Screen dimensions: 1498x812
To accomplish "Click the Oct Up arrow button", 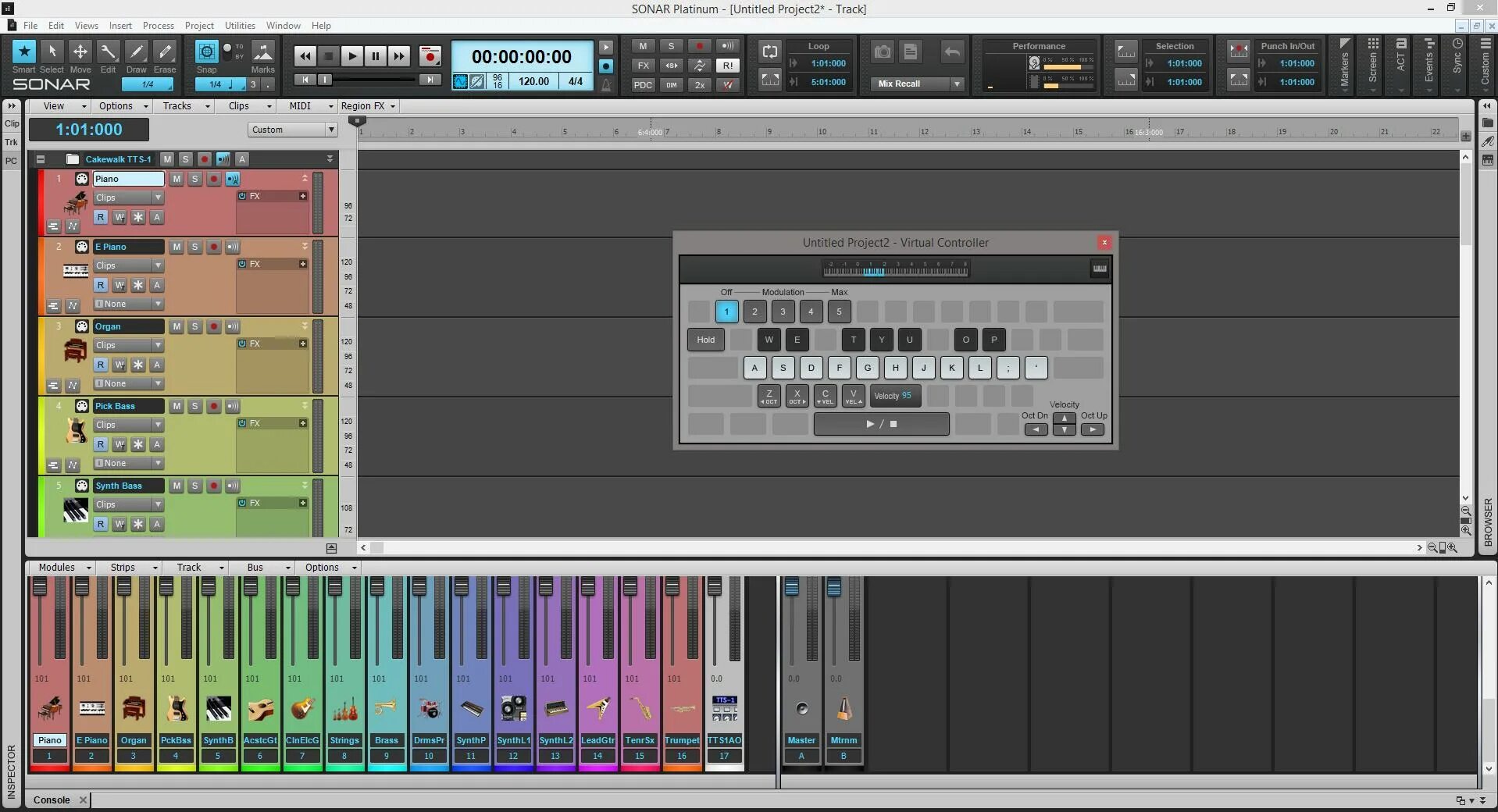I will pos(1093,429).
